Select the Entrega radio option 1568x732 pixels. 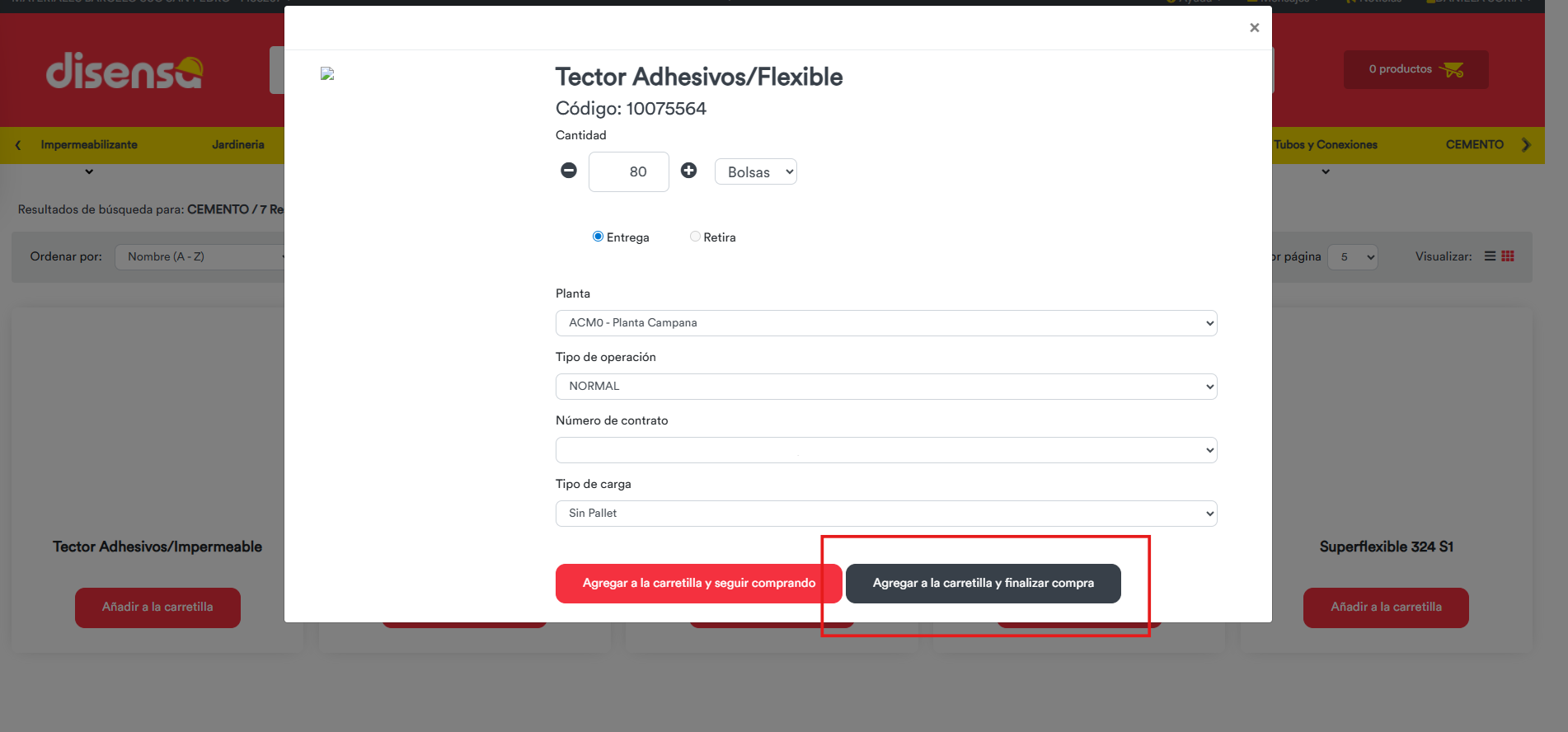[599, 237]
